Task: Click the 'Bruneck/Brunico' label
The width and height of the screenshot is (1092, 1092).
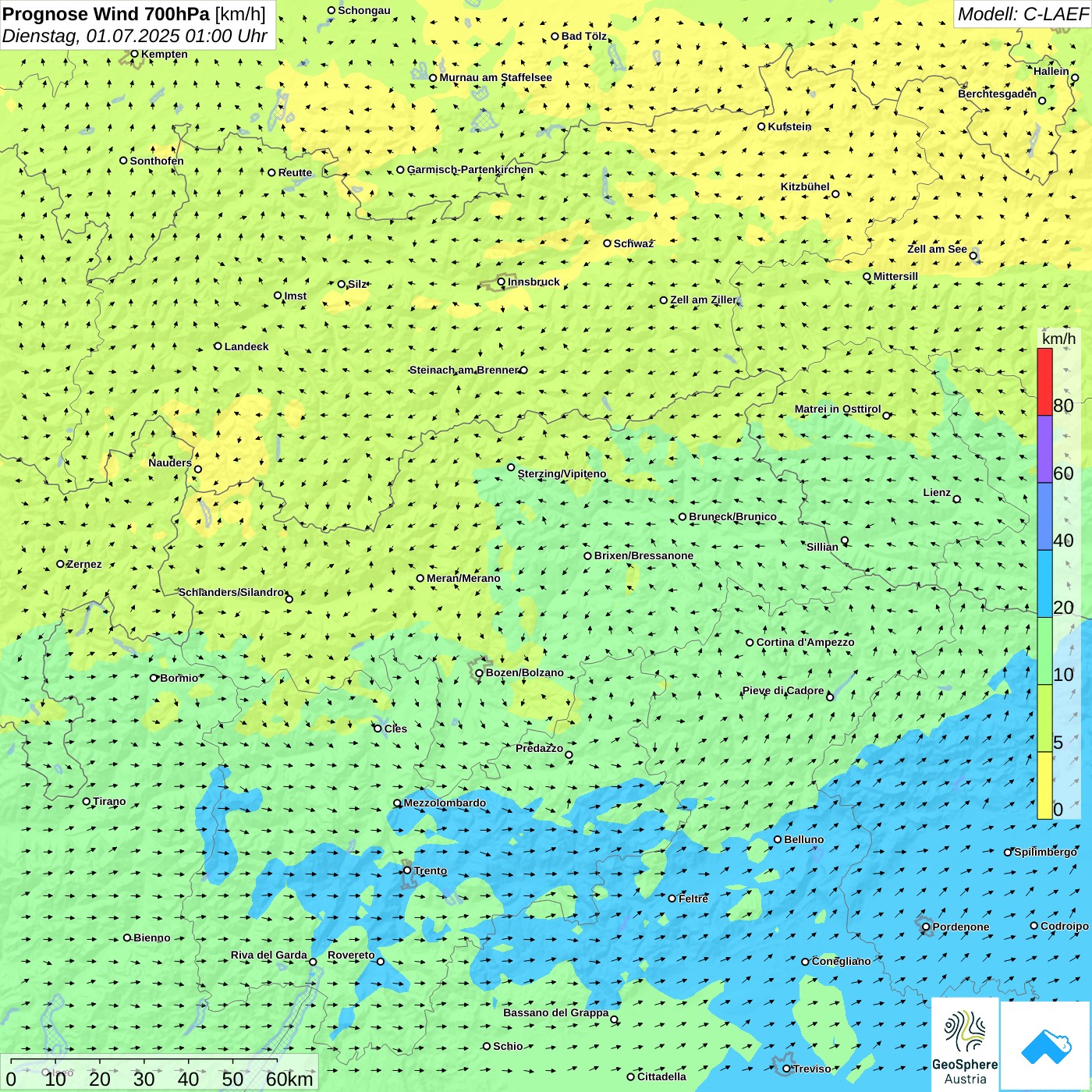Action: 732,516
